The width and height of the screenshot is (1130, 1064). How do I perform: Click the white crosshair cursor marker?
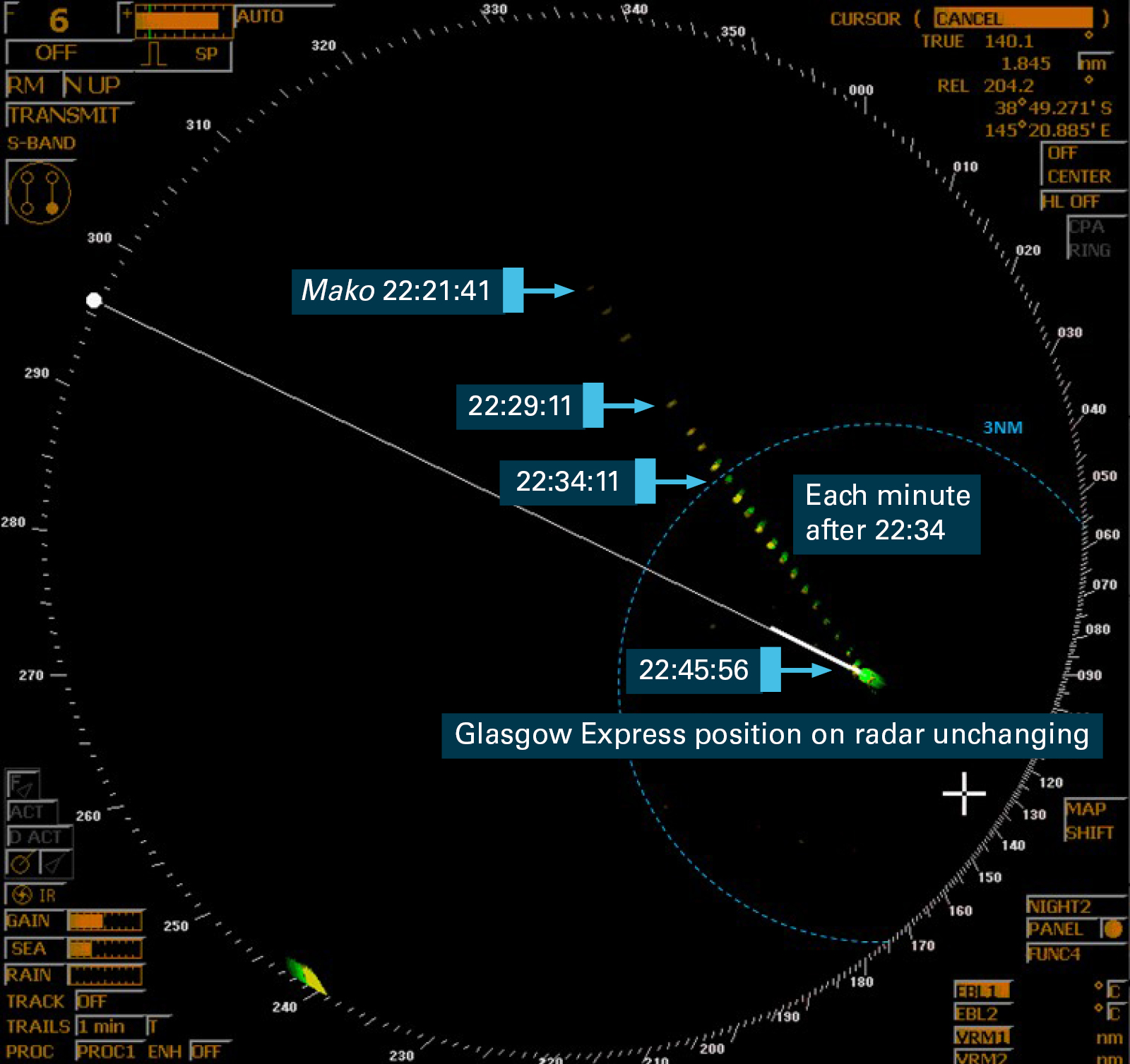click(964, 794)
